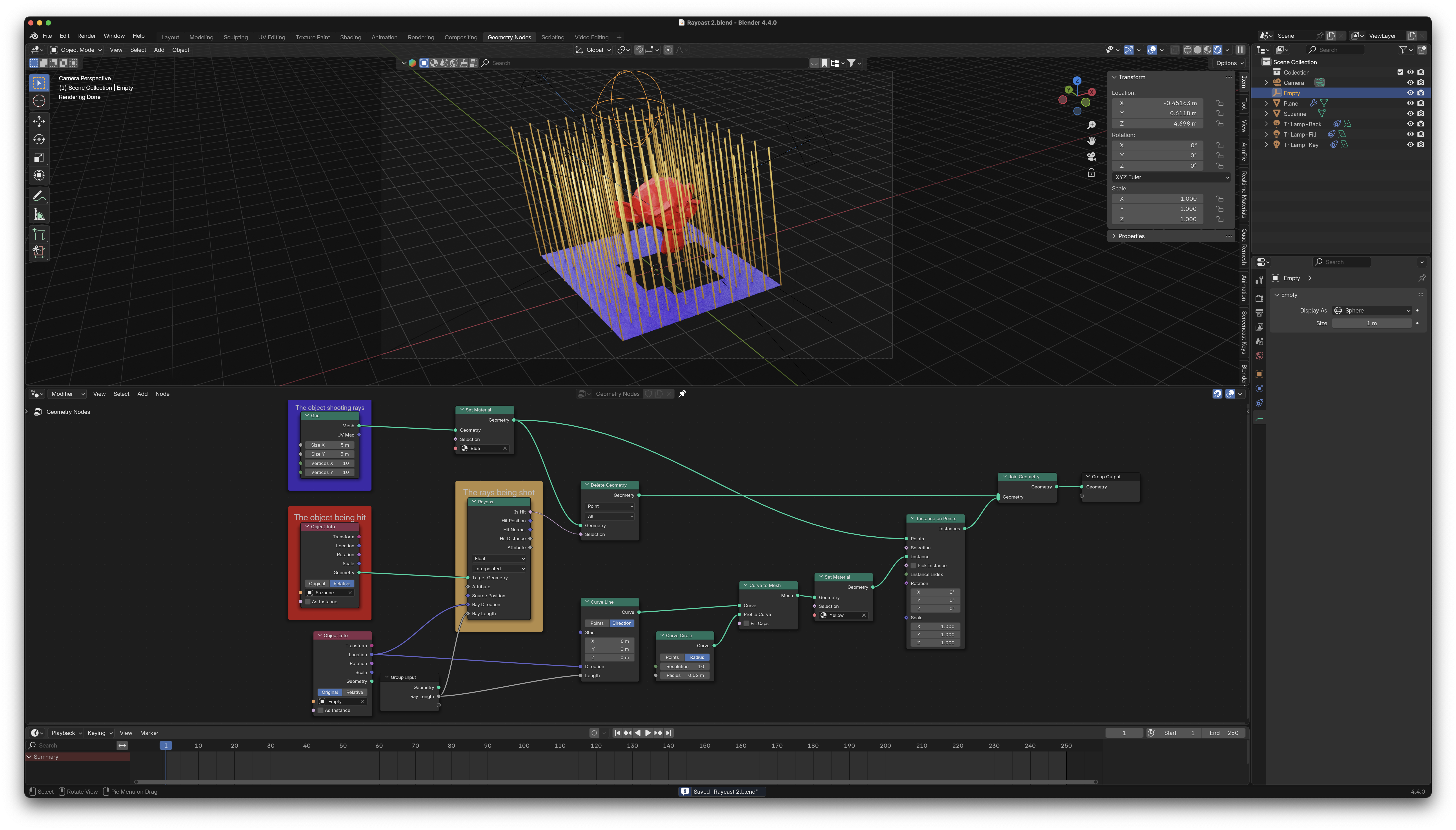Enable As Instance for Suzanne Object Info

pyautogui.click(x=308, y=602)
